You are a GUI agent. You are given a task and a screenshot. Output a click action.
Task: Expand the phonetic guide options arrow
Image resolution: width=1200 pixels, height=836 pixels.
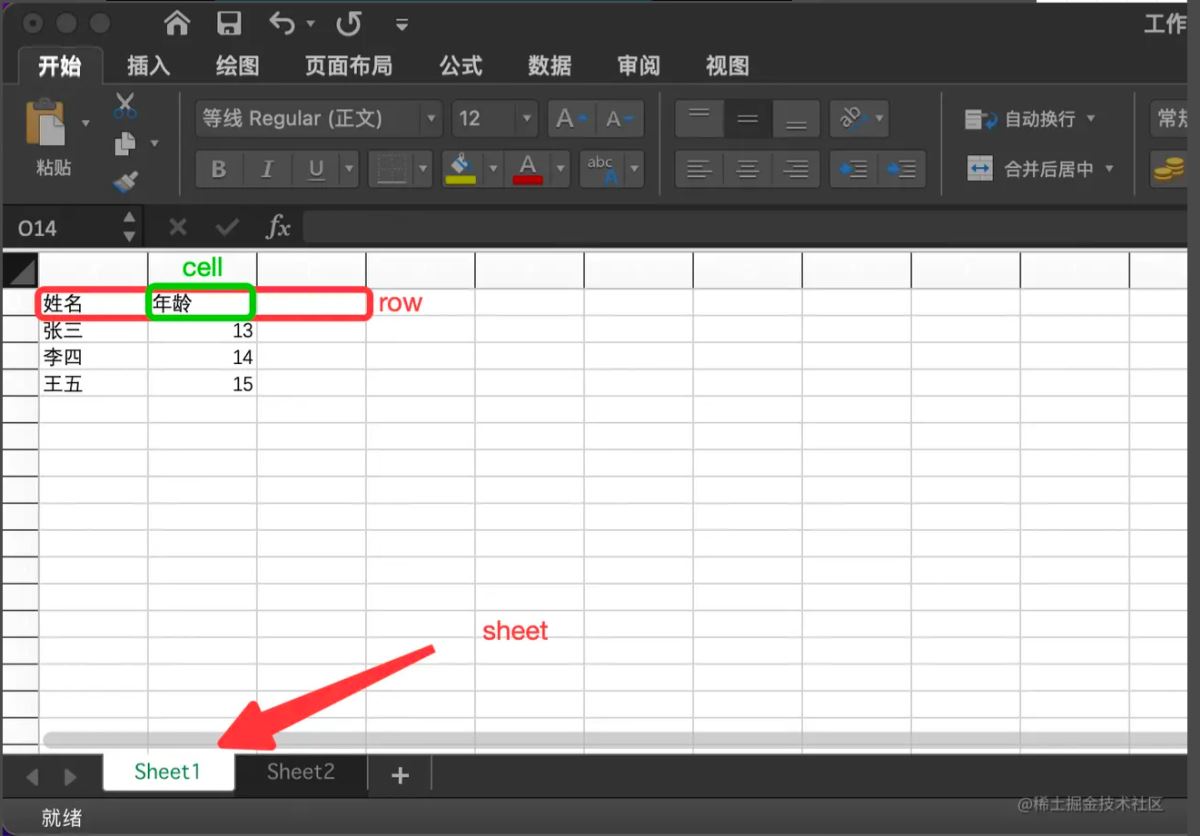point(634,169)
